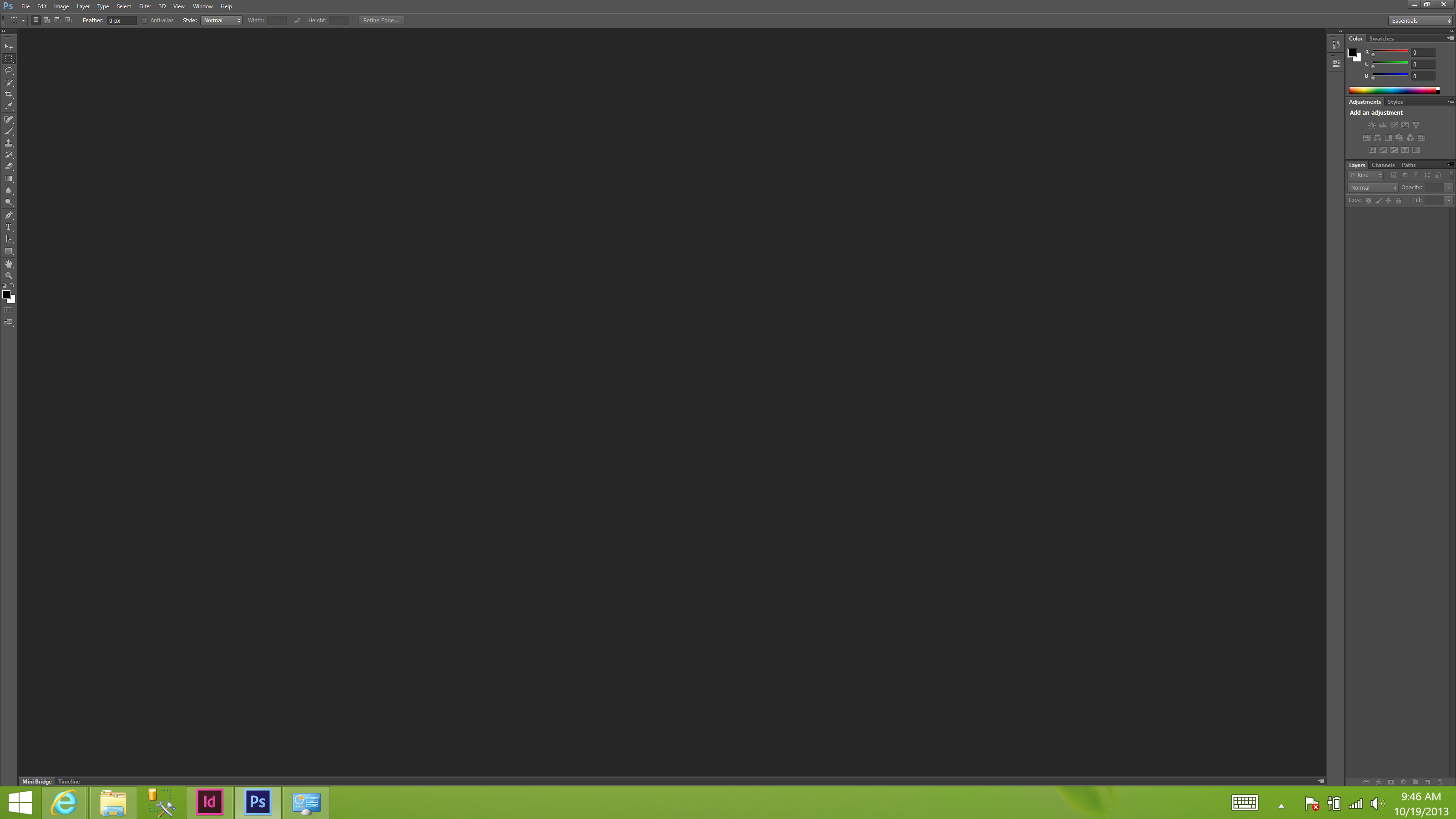The height and width of the screenshot is (819, 1456).
Task: Click Refine Edge button
Action: (x=381, y=20)
